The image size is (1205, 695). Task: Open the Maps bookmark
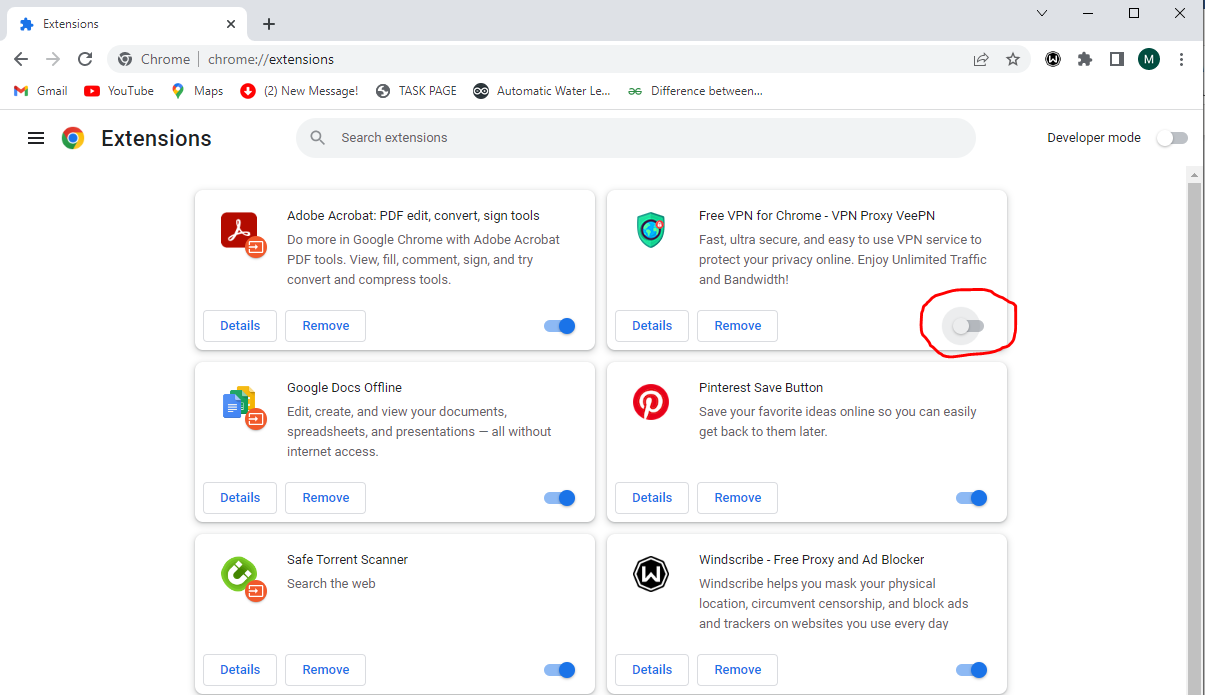(x=197, y=91)
